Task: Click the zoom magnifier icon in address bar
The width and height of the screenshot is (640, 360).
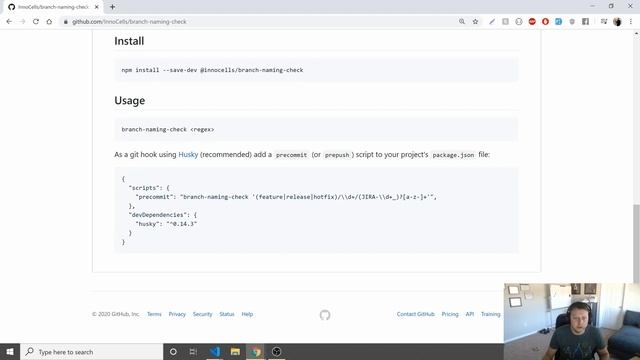Action: point(462,22)
